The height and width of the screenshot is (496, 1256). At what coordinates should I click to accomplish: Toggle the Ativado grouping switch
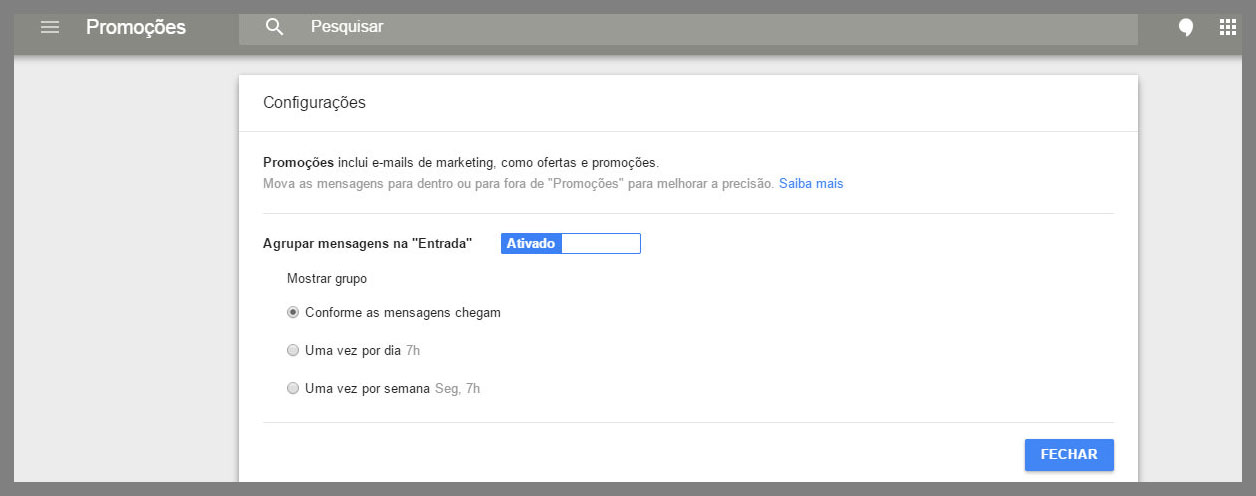(571, 243)
